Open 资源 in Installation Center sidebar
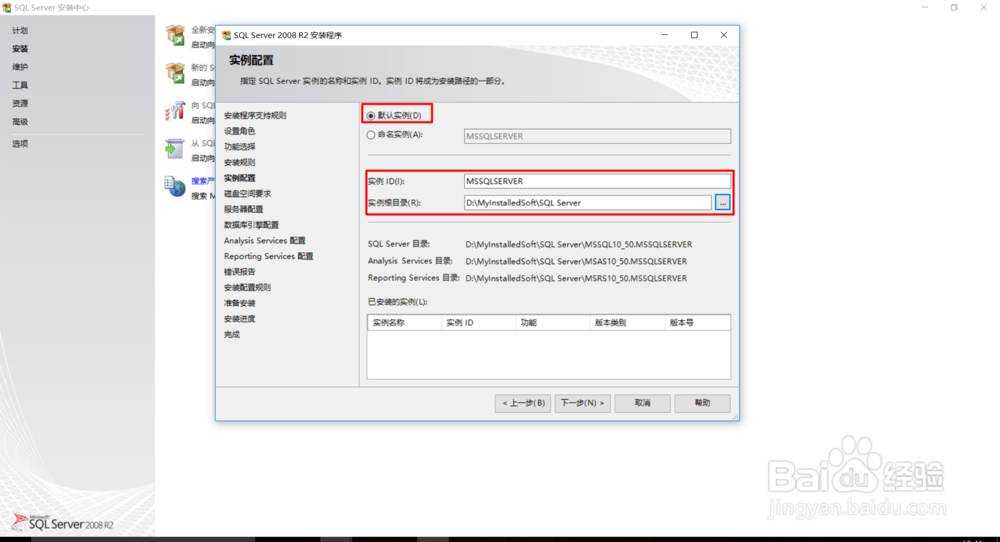 pyautogui.click(x=20, y=103)
